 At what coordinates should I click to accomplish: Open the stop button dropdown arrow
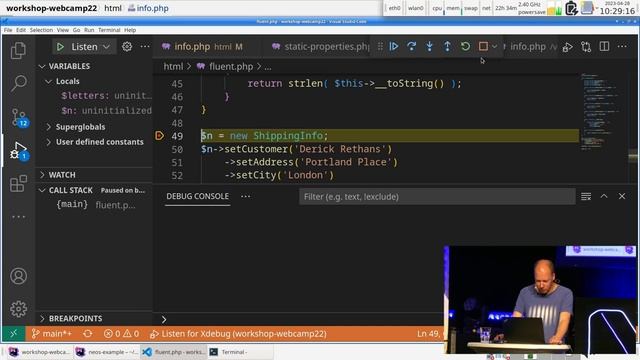point(494,47)
